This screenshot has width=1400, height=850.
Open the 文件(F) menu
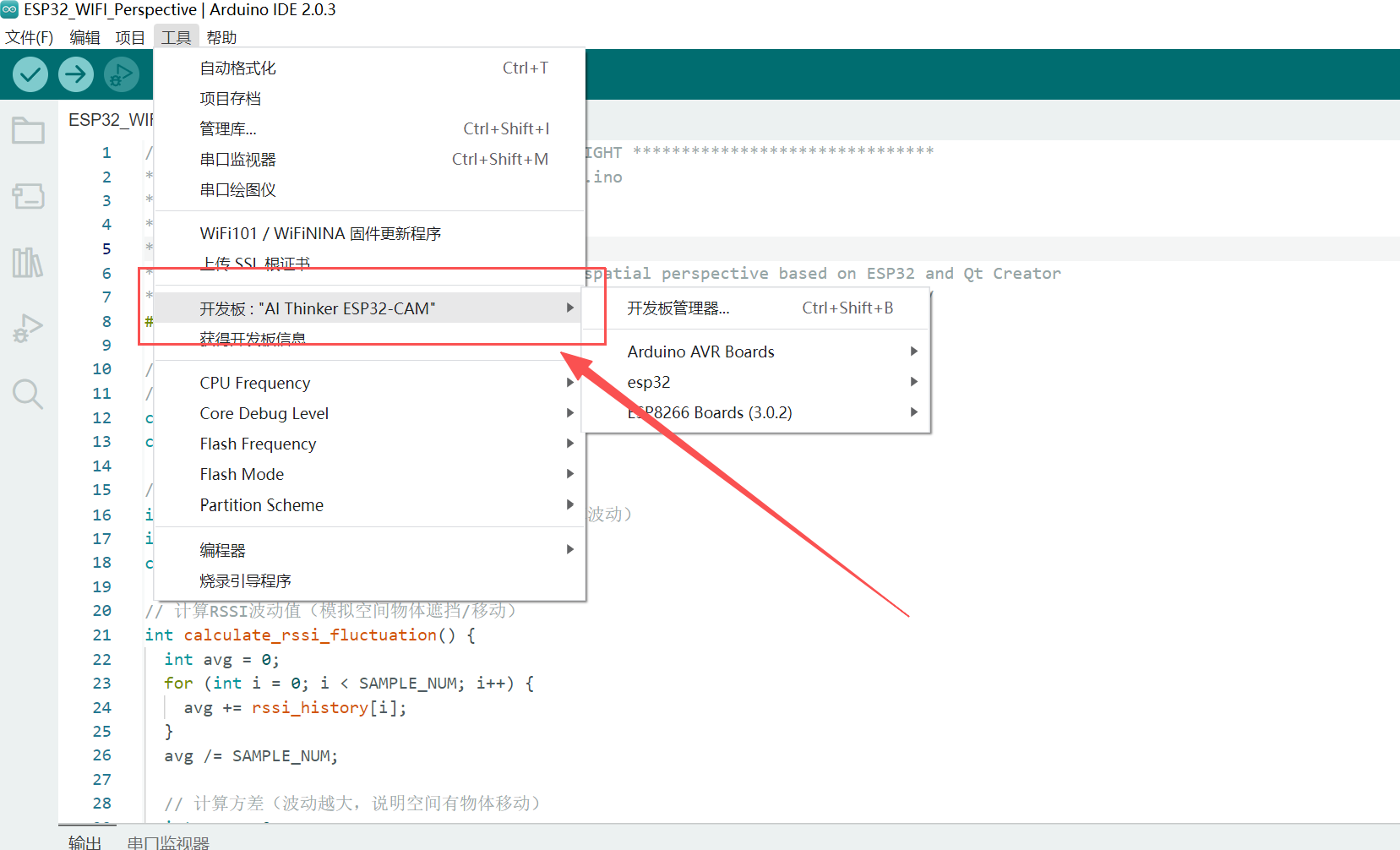[30, 37]
